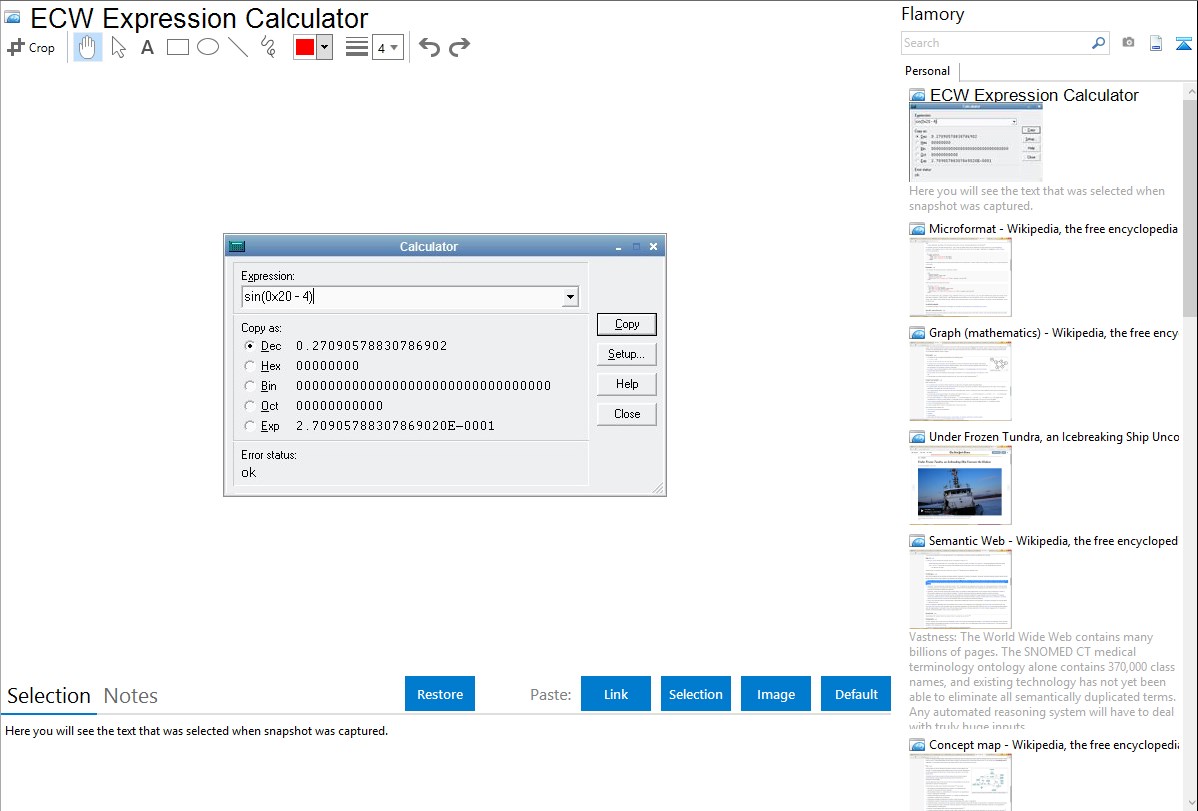Open the Notes tab
The height and width of the screenshot is (811, 1198).
(131, 696)
